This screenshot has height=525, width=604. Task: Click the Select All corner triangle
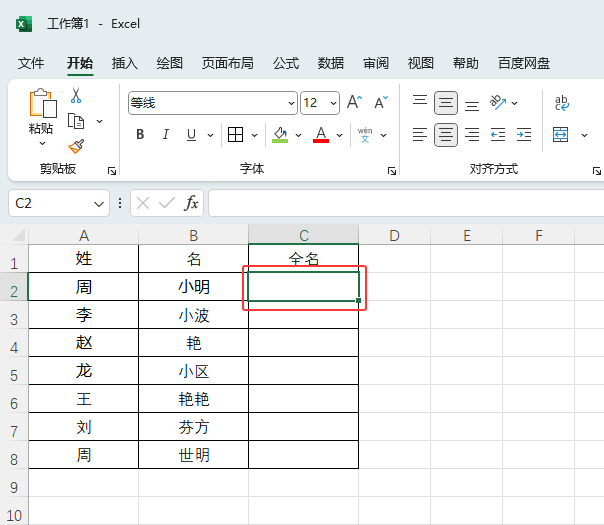pos(19,235)
